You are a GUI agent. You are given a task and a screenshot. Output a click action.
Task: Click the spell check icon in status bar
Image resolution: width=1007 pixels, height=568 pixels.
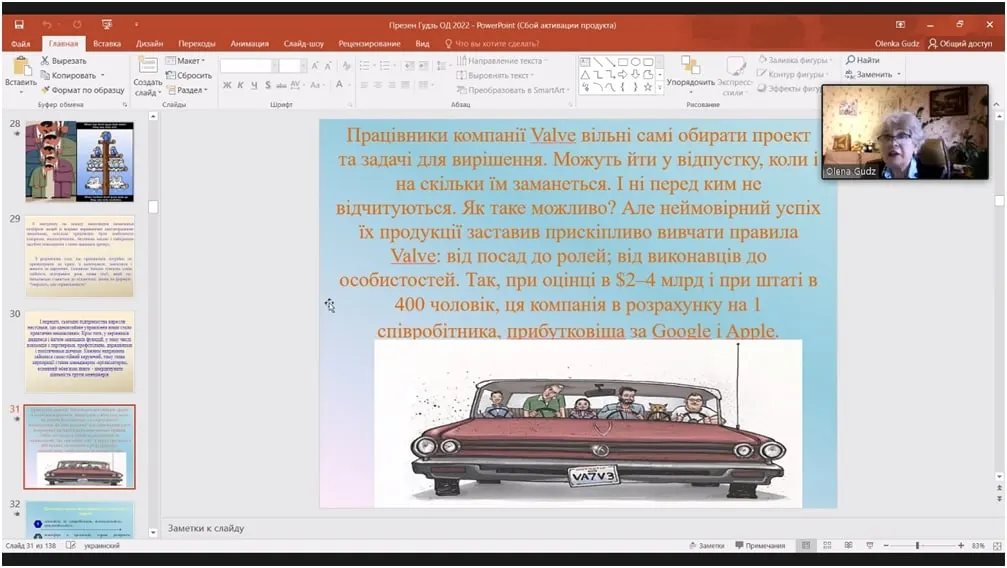[71, 546]
